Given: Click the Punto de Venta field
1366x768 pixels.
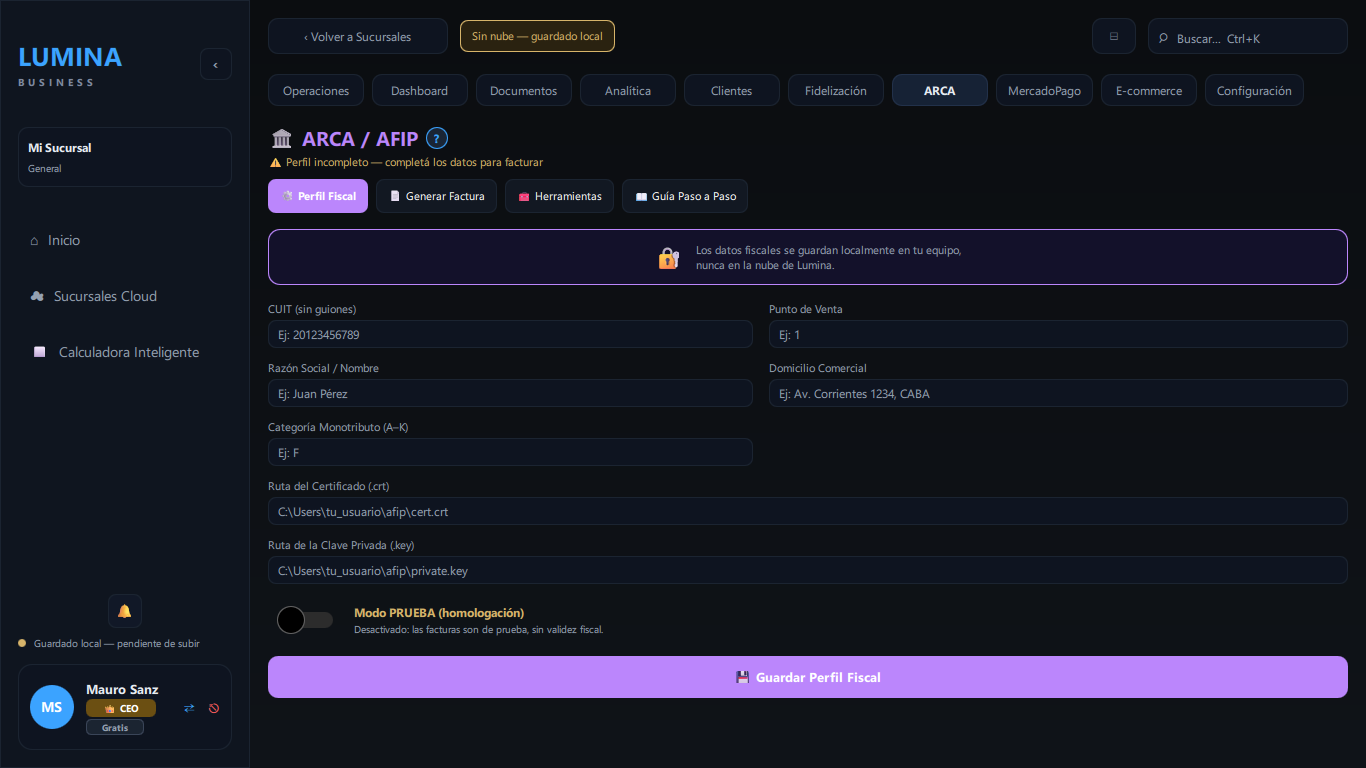Looking at the screenshot, I should point(1058,334).
